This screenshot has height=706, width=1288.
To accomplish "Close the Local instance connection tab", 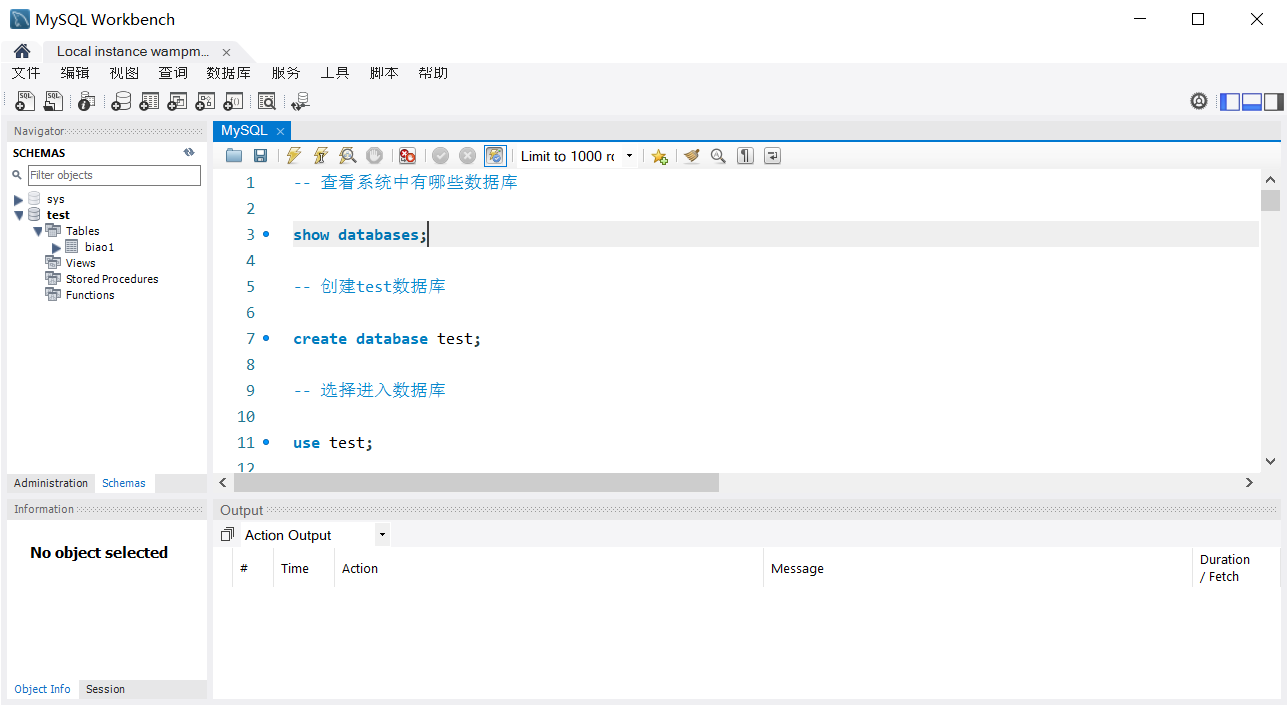I will click(226, 52).
